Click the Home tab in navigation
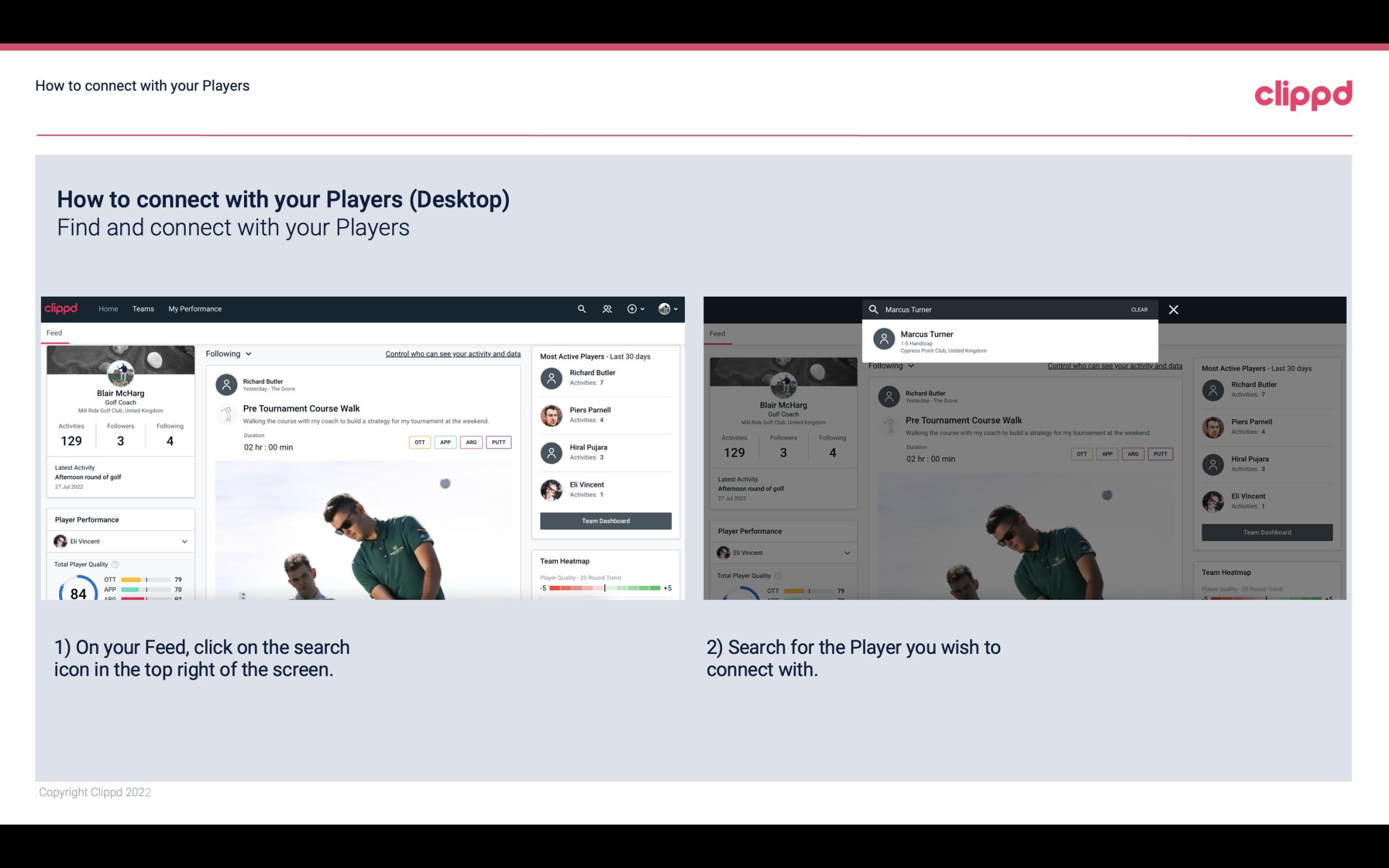This screenshot has height=868, width=1389. (107, 309)
